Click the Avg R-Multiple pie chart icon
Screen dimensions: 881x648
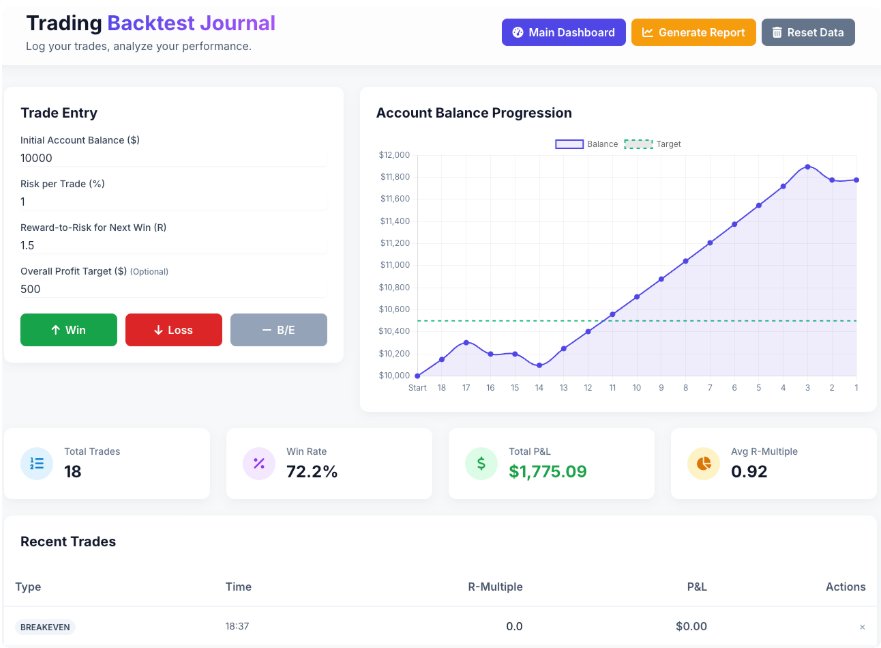(702, 463)
